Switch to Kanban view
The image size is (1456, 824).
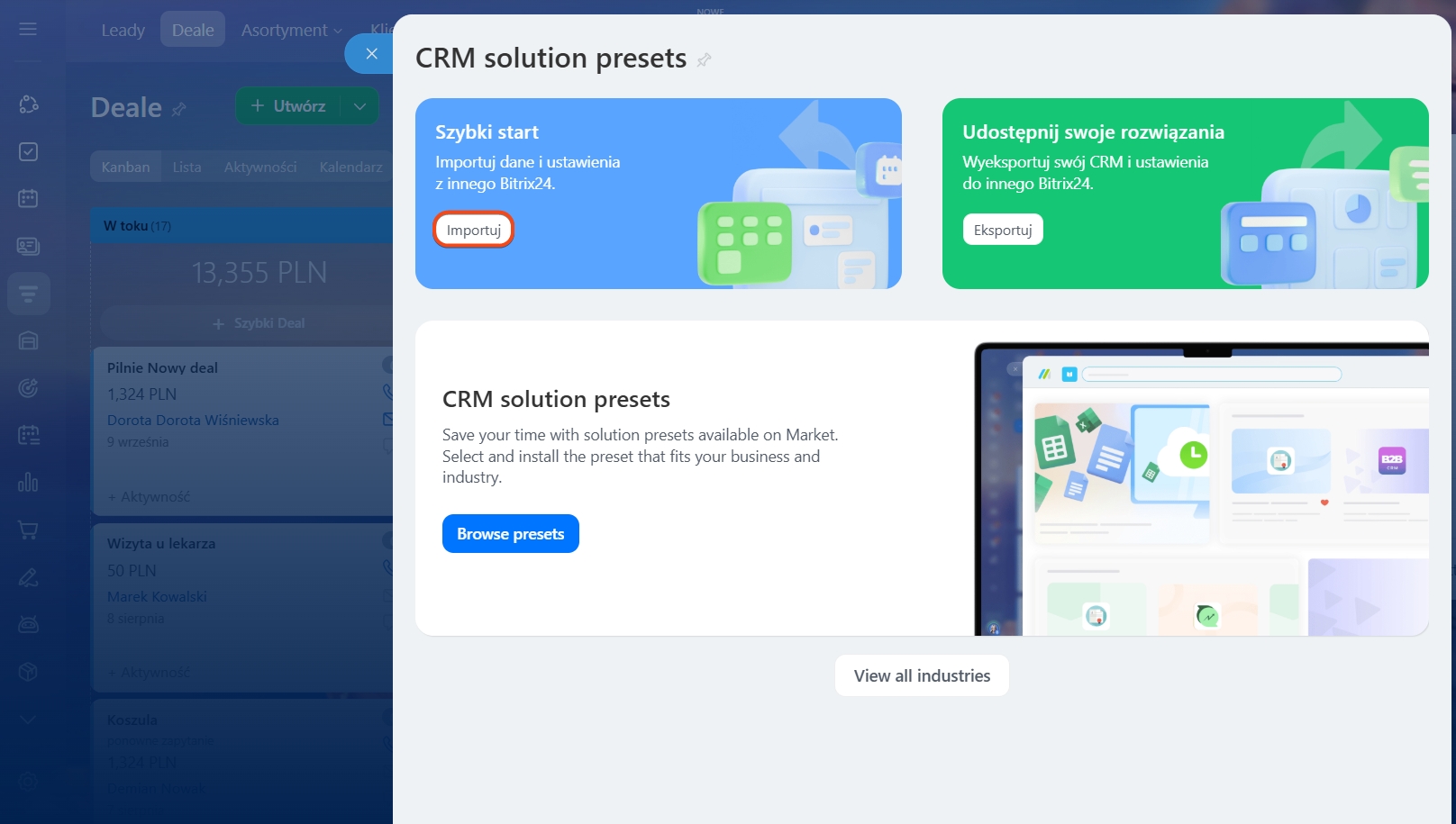pyautogui.click(x=125, y=167)
